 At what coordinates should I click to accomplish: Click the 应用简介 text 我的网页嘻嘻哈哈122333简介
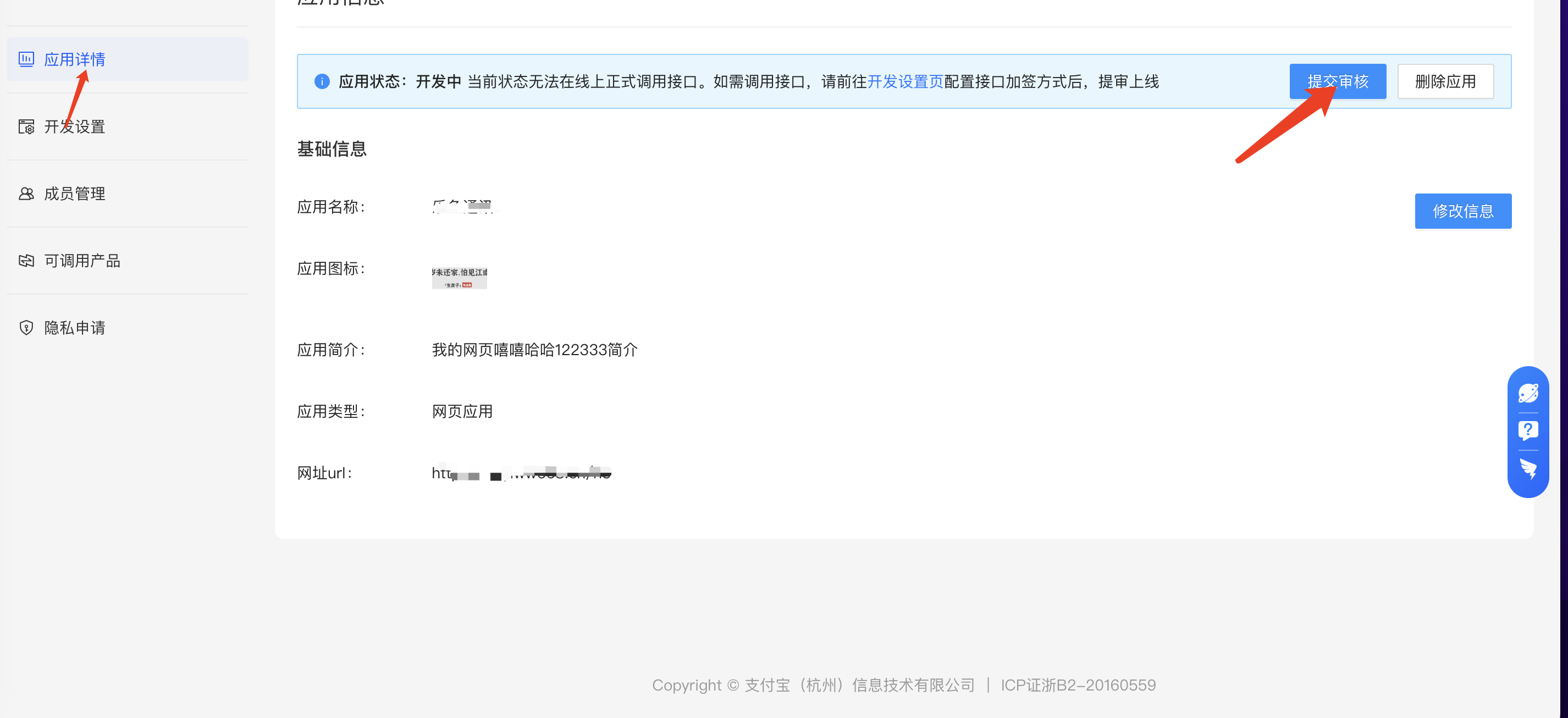(534, 350)
